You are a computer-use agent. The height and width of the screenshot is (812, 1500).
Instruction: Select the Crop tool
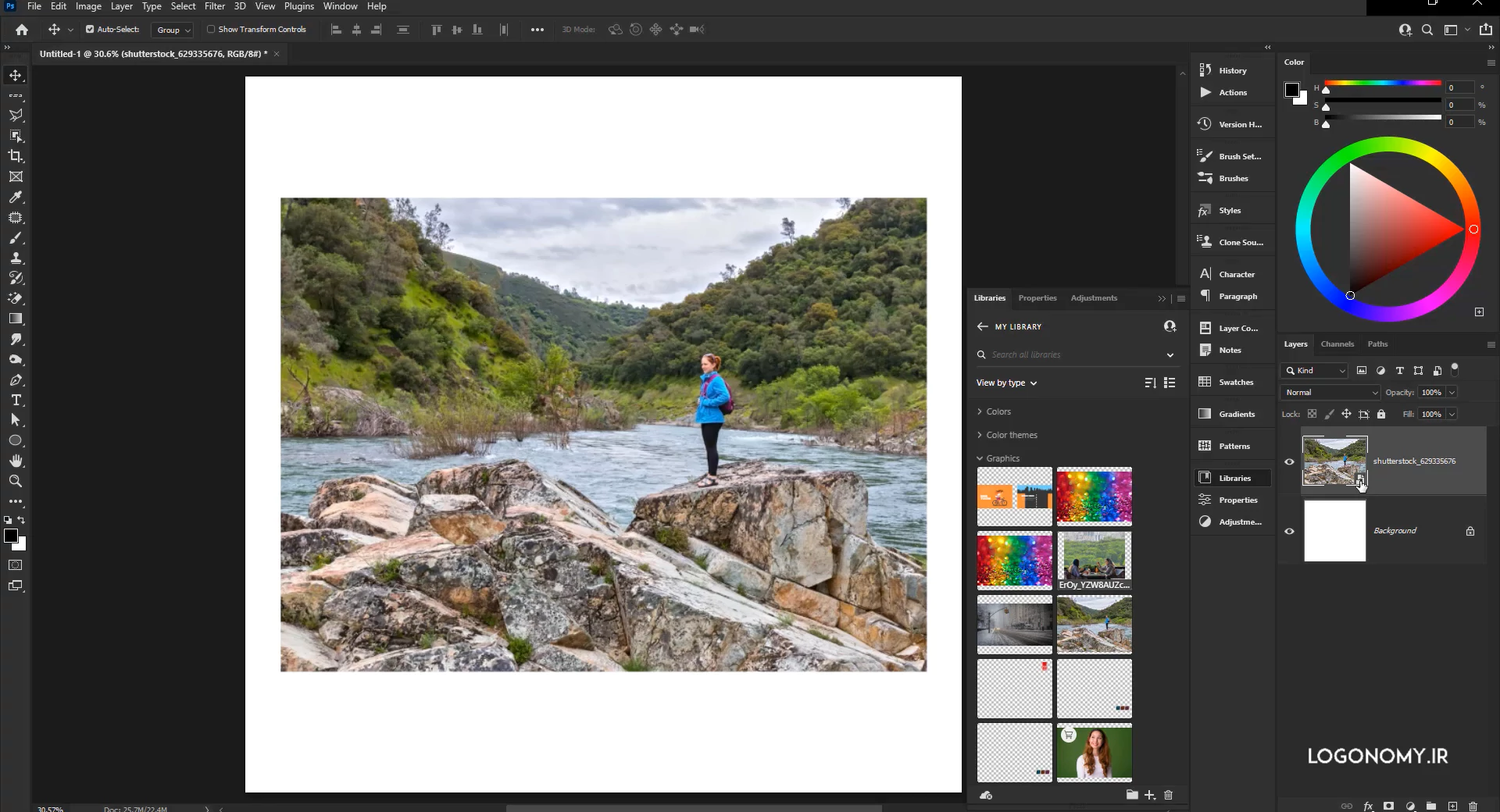coord(16,156)
